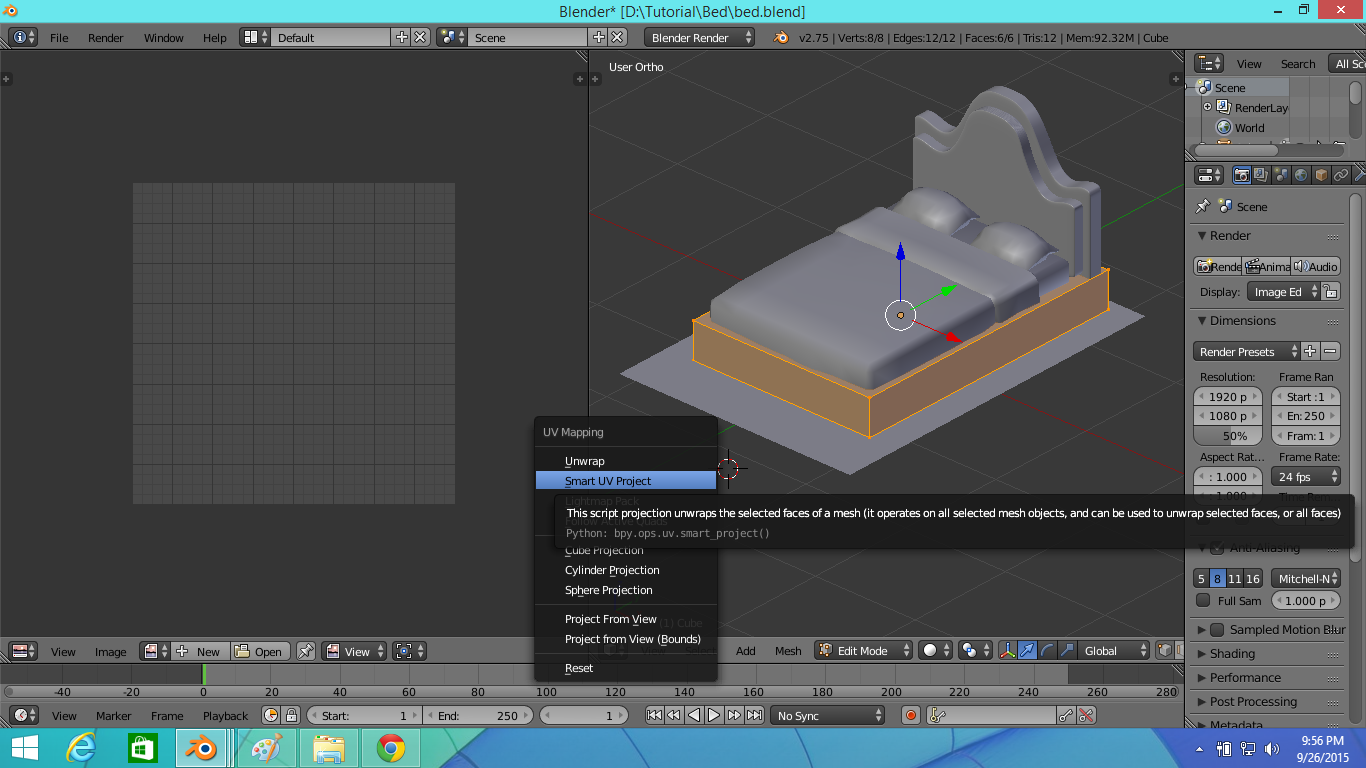Click the Blender logo in the info header
This screenshot has height=768, width=1366.
point(781,37)
